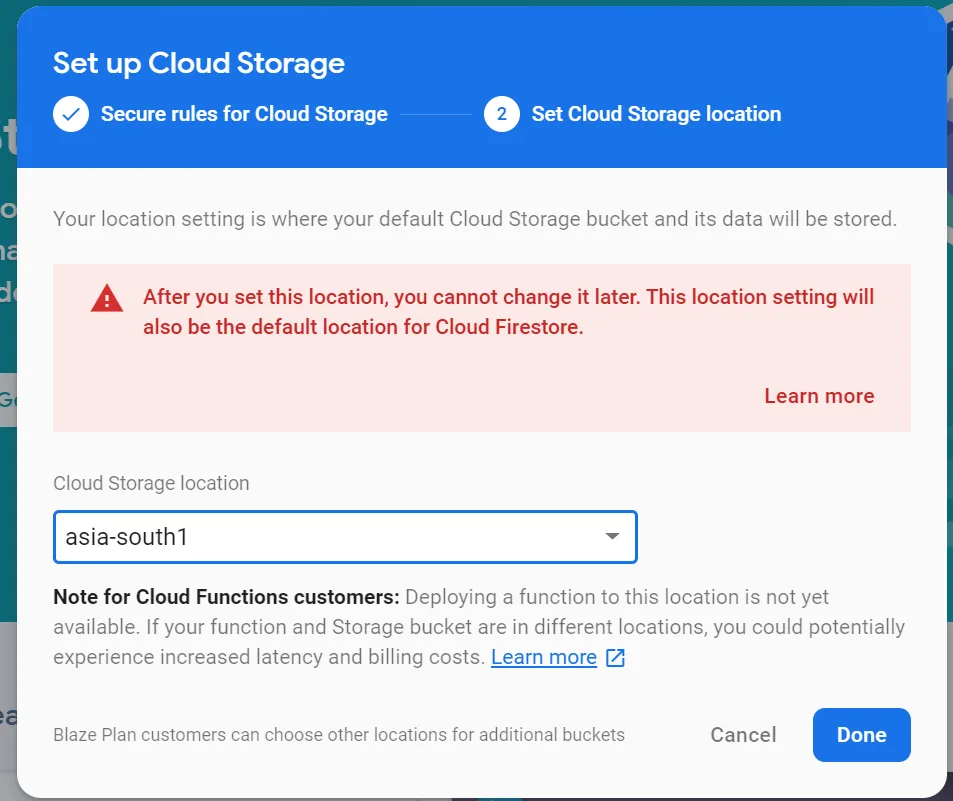Click the external link icon after Learn more

[x=616, y=658]
